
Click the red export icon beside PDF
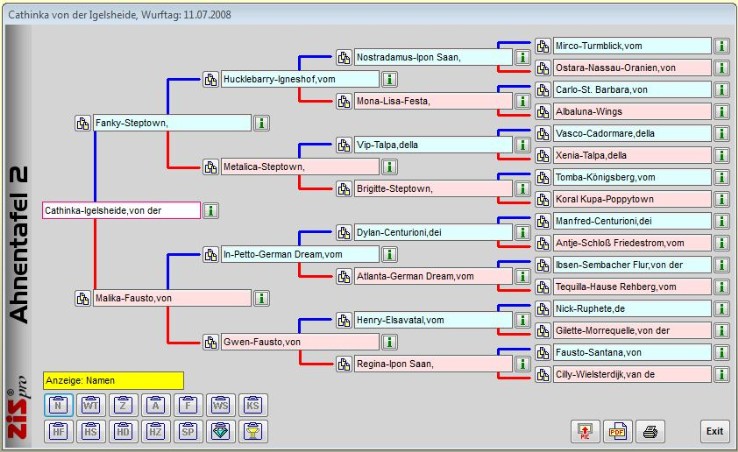pos(583,431)
